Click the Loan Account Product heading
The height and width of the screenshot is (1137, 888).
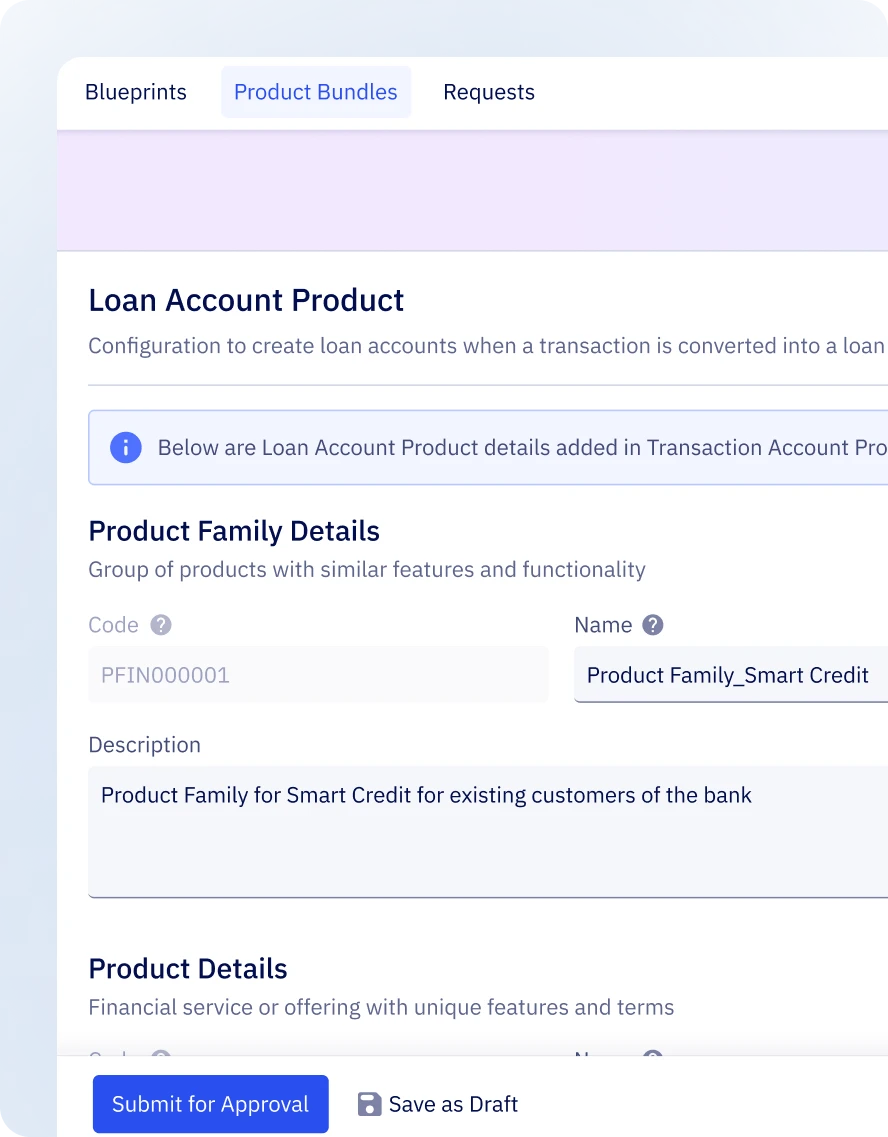pyautogui.click(x=246, y=300)
